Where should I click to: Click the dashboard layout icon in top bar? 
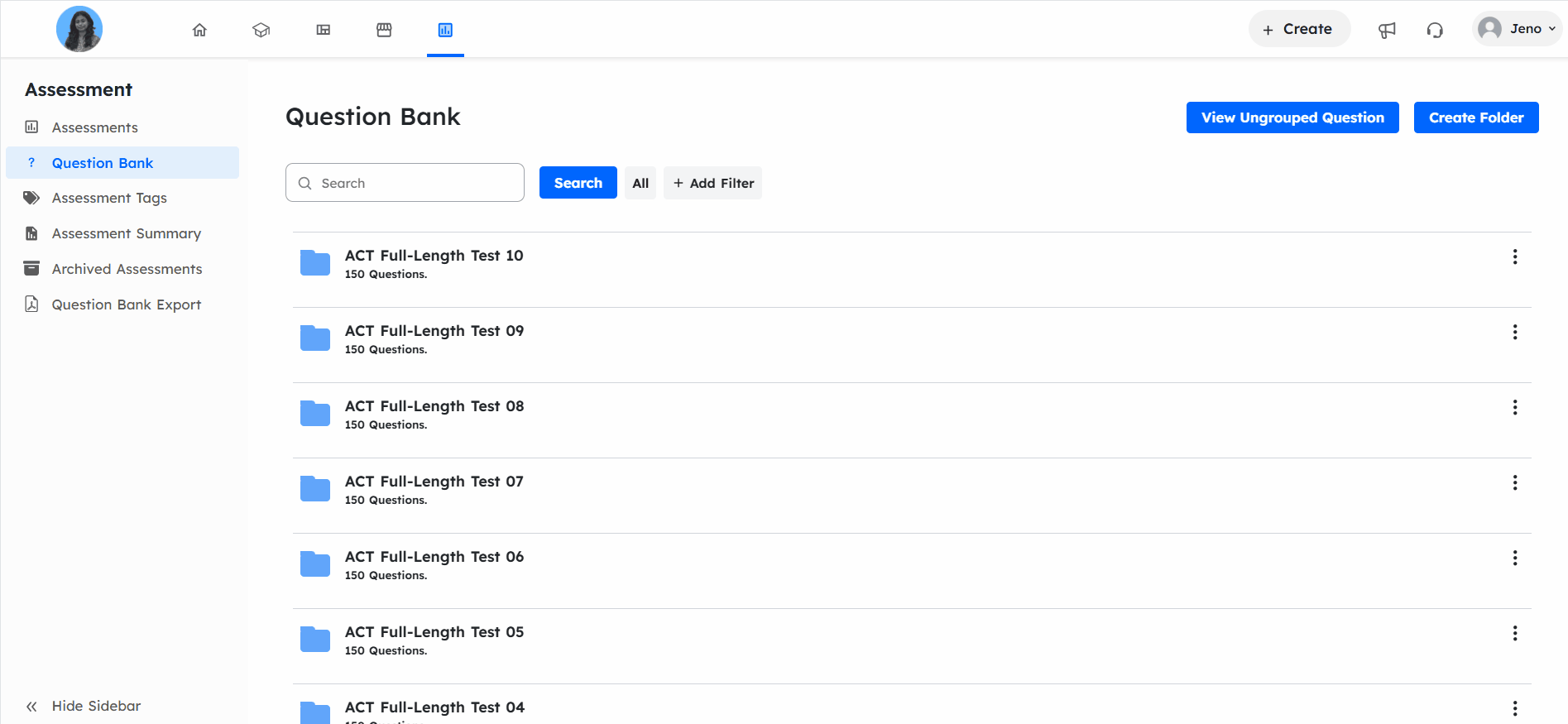pos(324,30)
